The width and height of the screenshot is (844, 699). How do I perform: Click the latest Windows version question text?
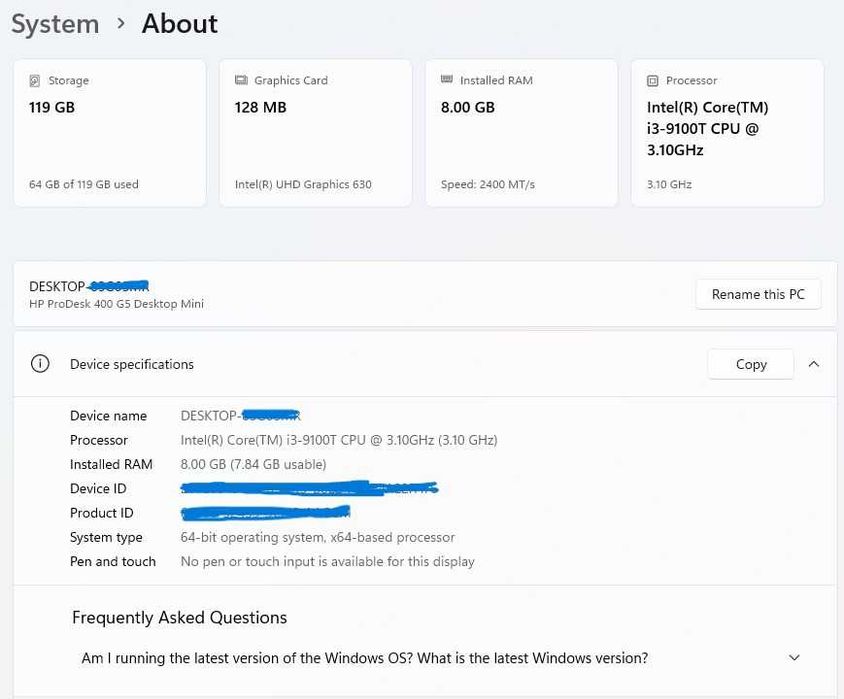pos(364,658)
